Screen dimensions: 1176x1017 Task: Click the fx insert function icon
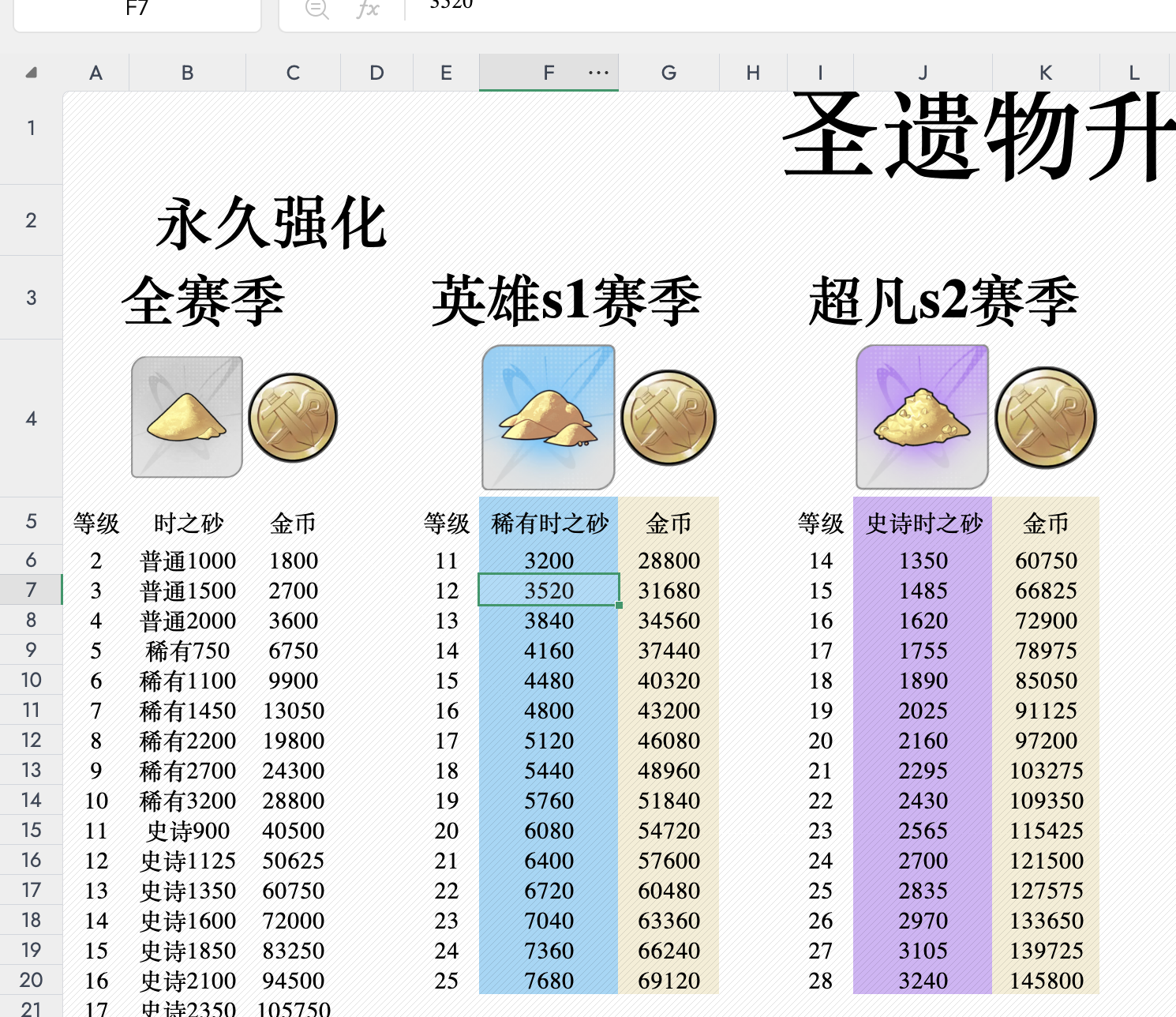tap(368, 9)
